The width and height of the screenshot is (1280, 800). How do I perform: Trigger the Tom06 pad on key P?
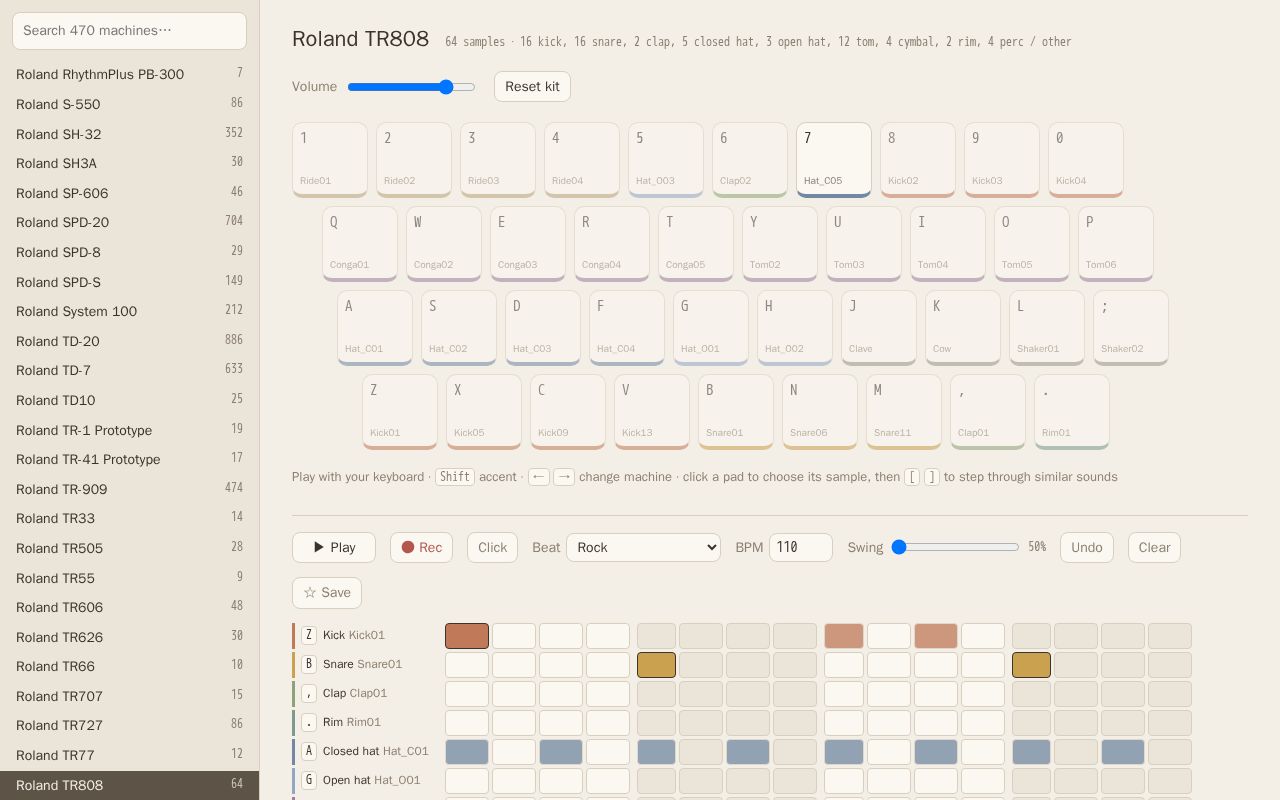(1116, 244)
